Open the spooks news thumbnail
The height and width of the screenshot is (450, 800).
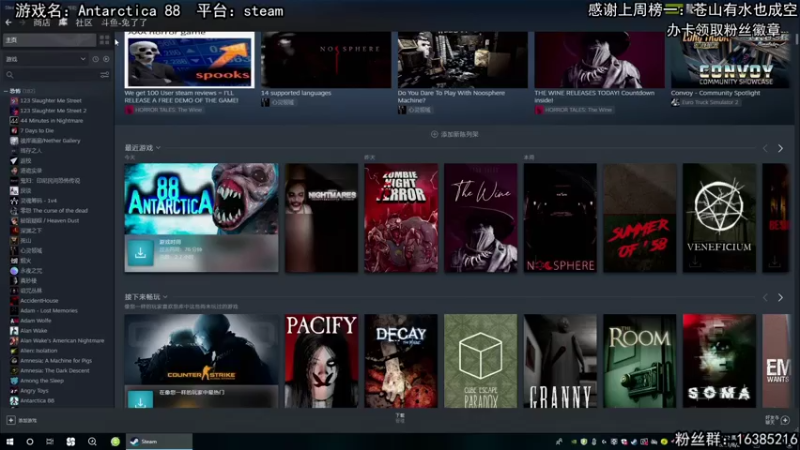(189, 60)
